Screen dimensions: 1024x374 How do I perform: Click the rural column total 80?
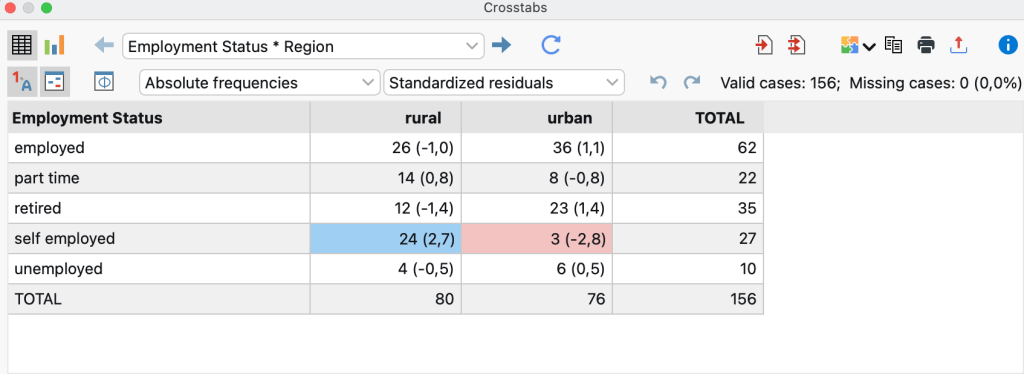(385, 299)
